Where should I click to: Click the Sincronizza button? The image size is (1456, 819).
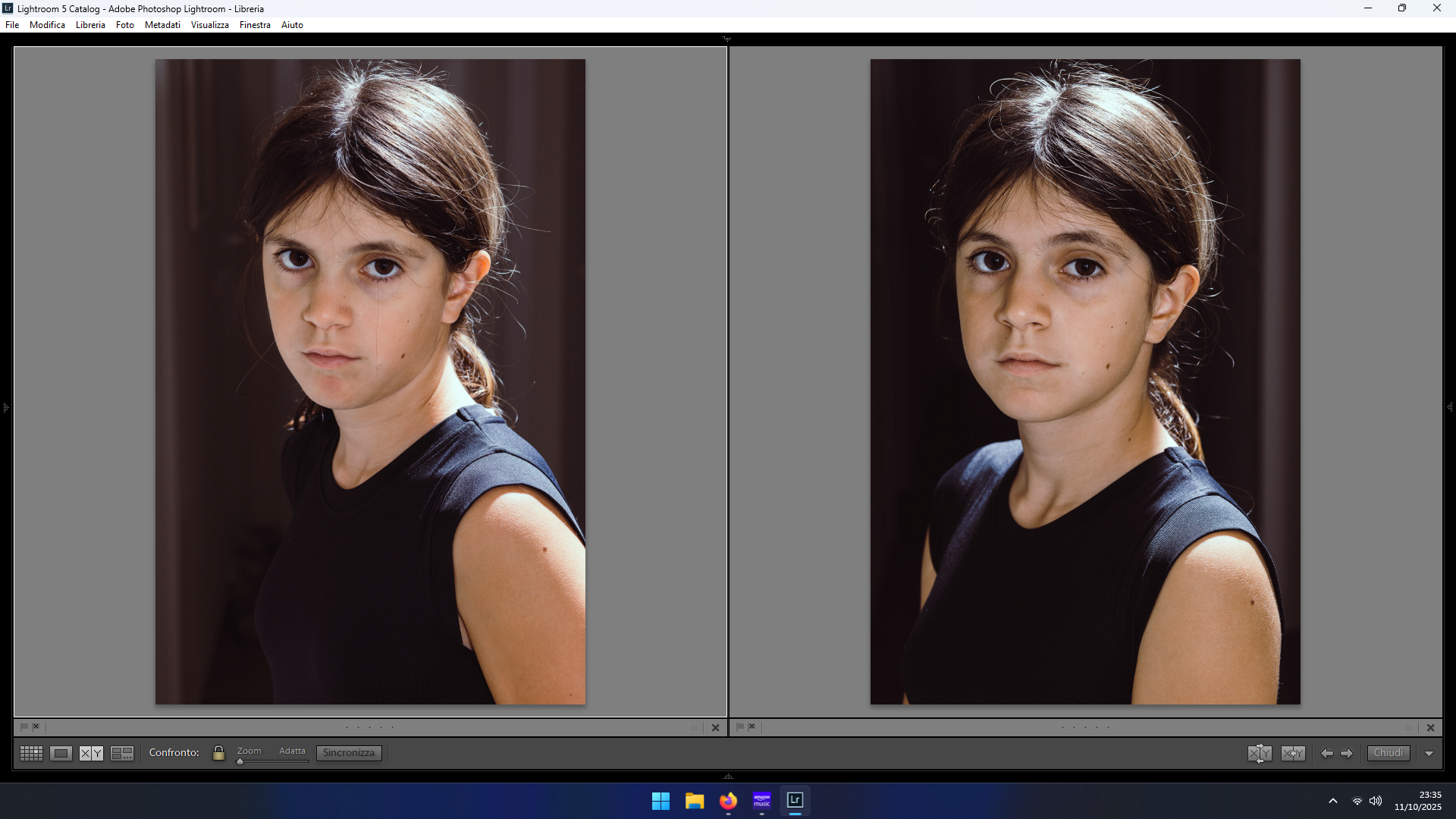(x=349, y=753)
